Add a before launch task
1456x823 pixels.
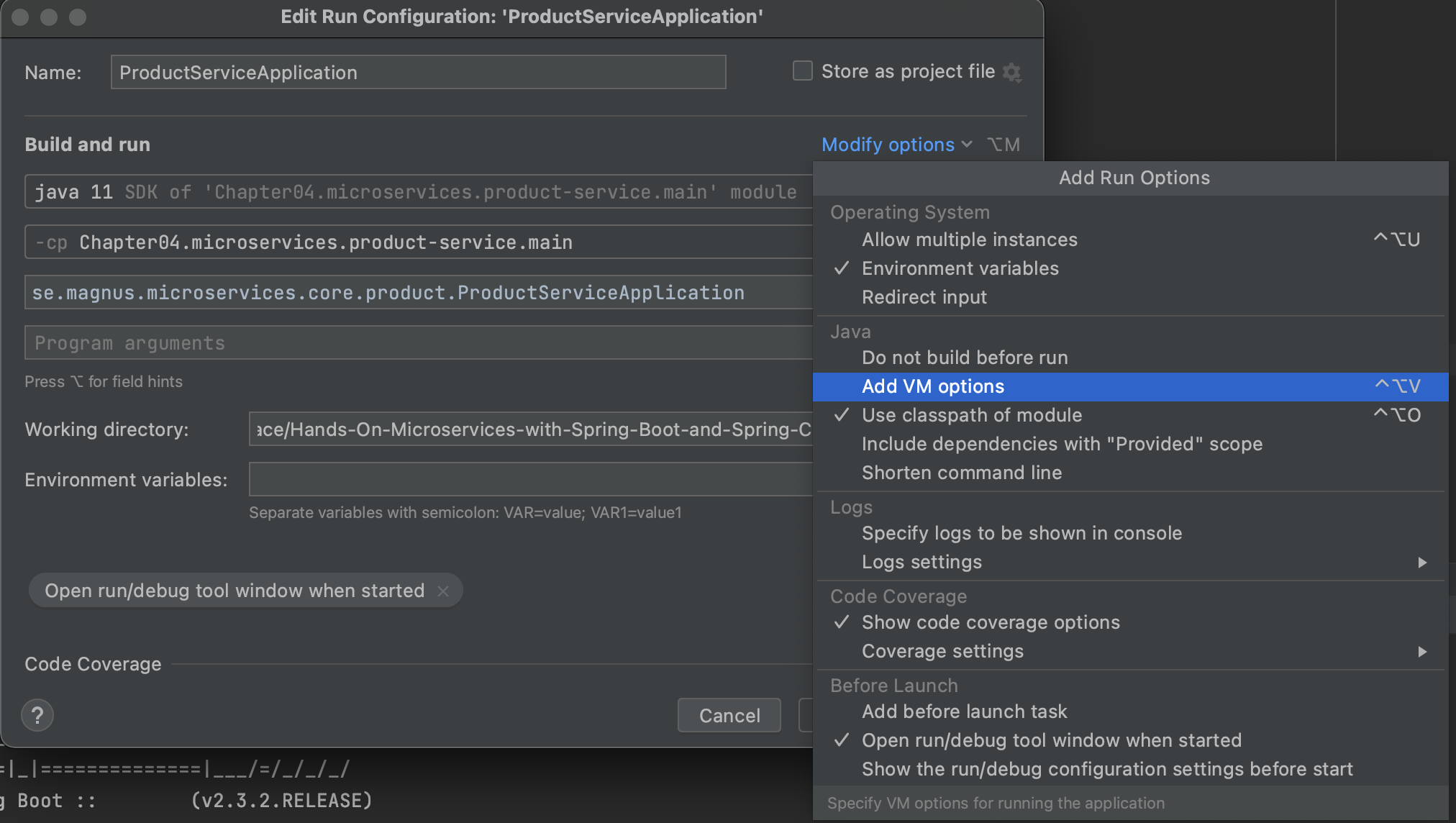click(x=965, y=711)
